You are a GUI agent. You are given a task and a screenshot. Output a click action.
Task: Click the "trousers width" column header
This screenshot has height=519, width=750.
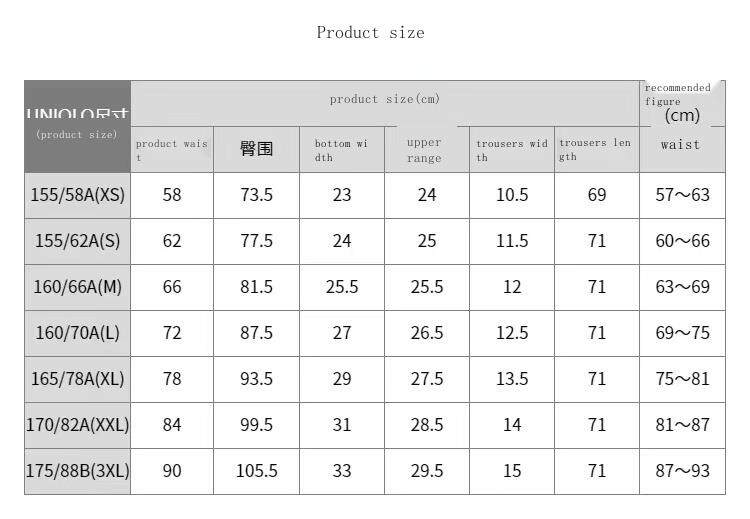click(x=512, y=150)
